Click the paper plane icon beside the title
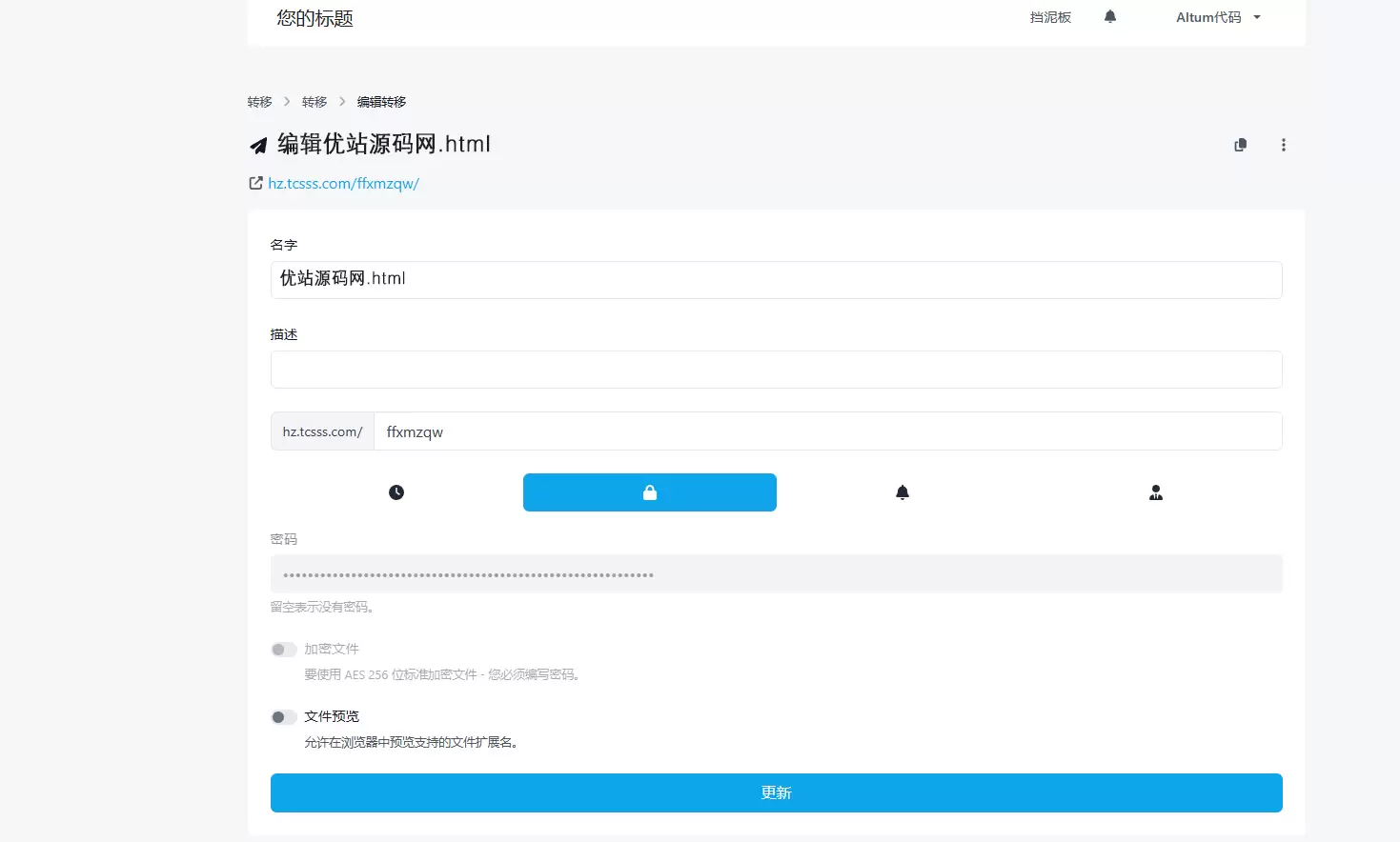The height and width of the screenshot is (842, 1400). click(258, 146)
